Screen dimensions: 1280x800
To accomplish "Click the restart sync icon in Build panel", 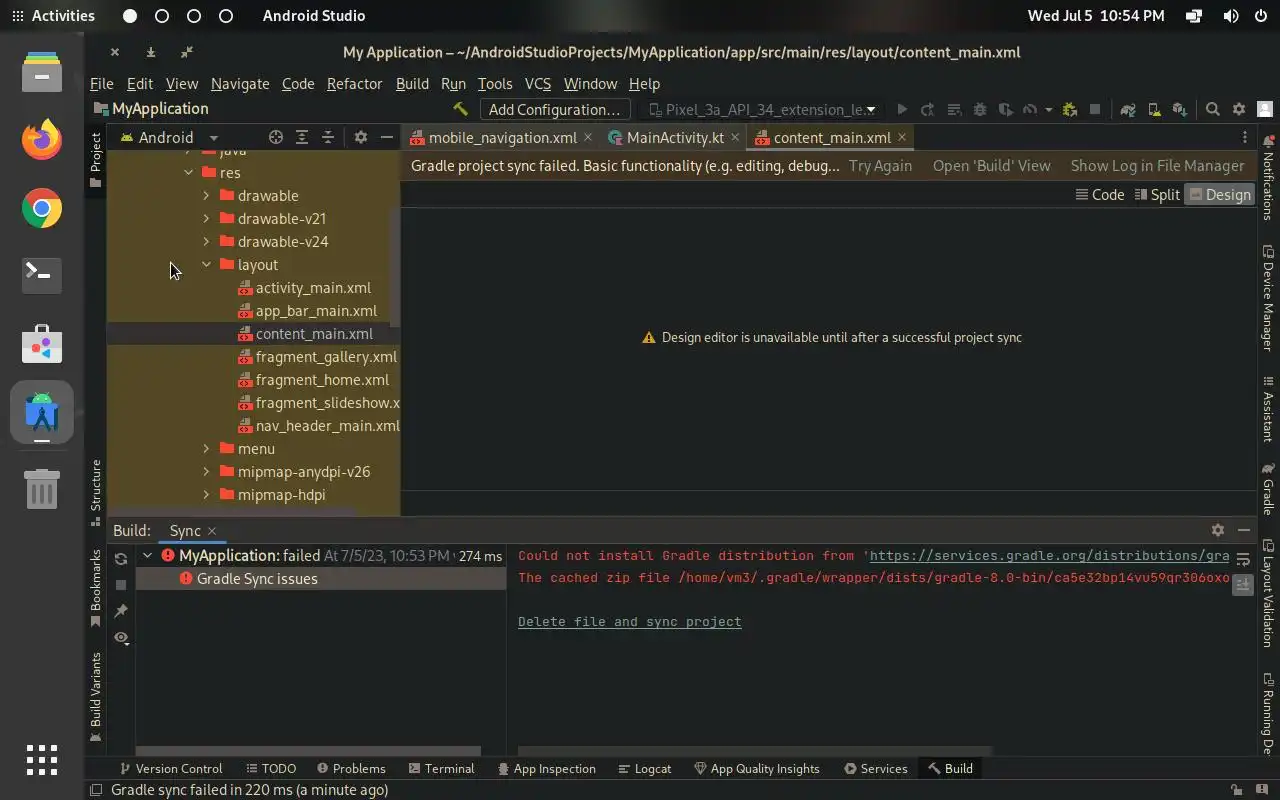I will coord(121,559).
